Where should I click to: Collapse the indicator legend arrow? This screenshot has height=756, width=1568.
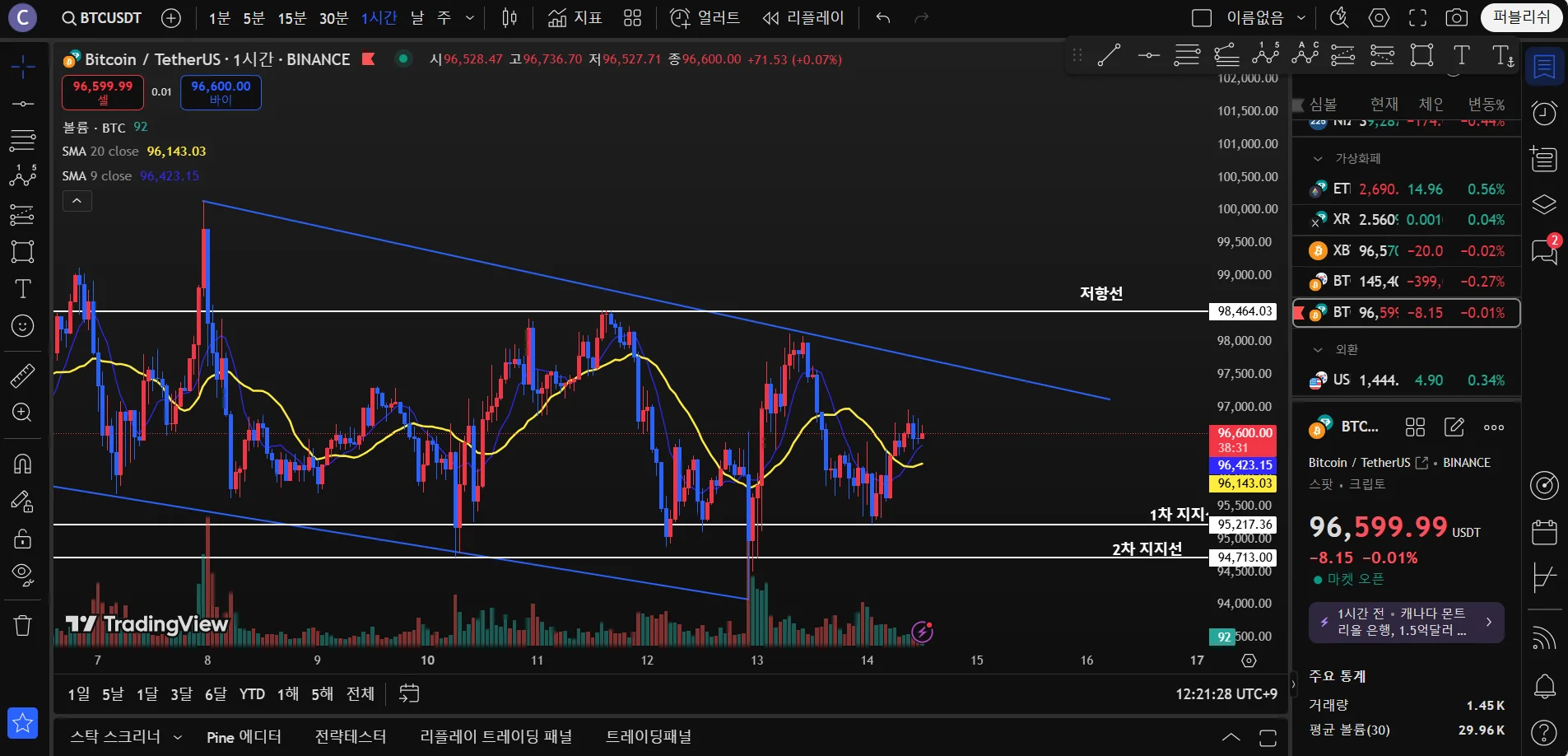[x=77, y=200]
